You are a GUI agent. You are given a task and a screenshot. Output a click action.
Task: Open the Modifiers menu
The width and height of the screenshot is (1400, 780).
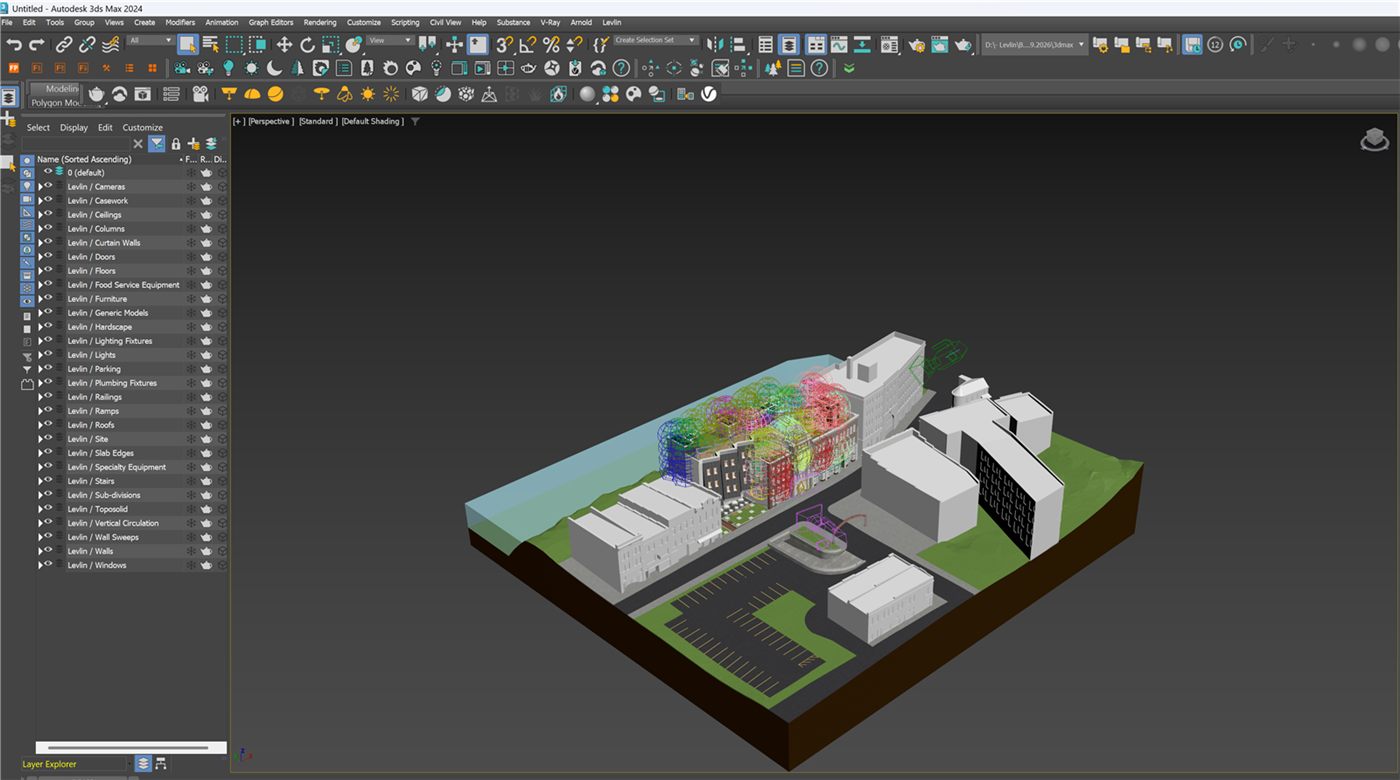(180, 22)
